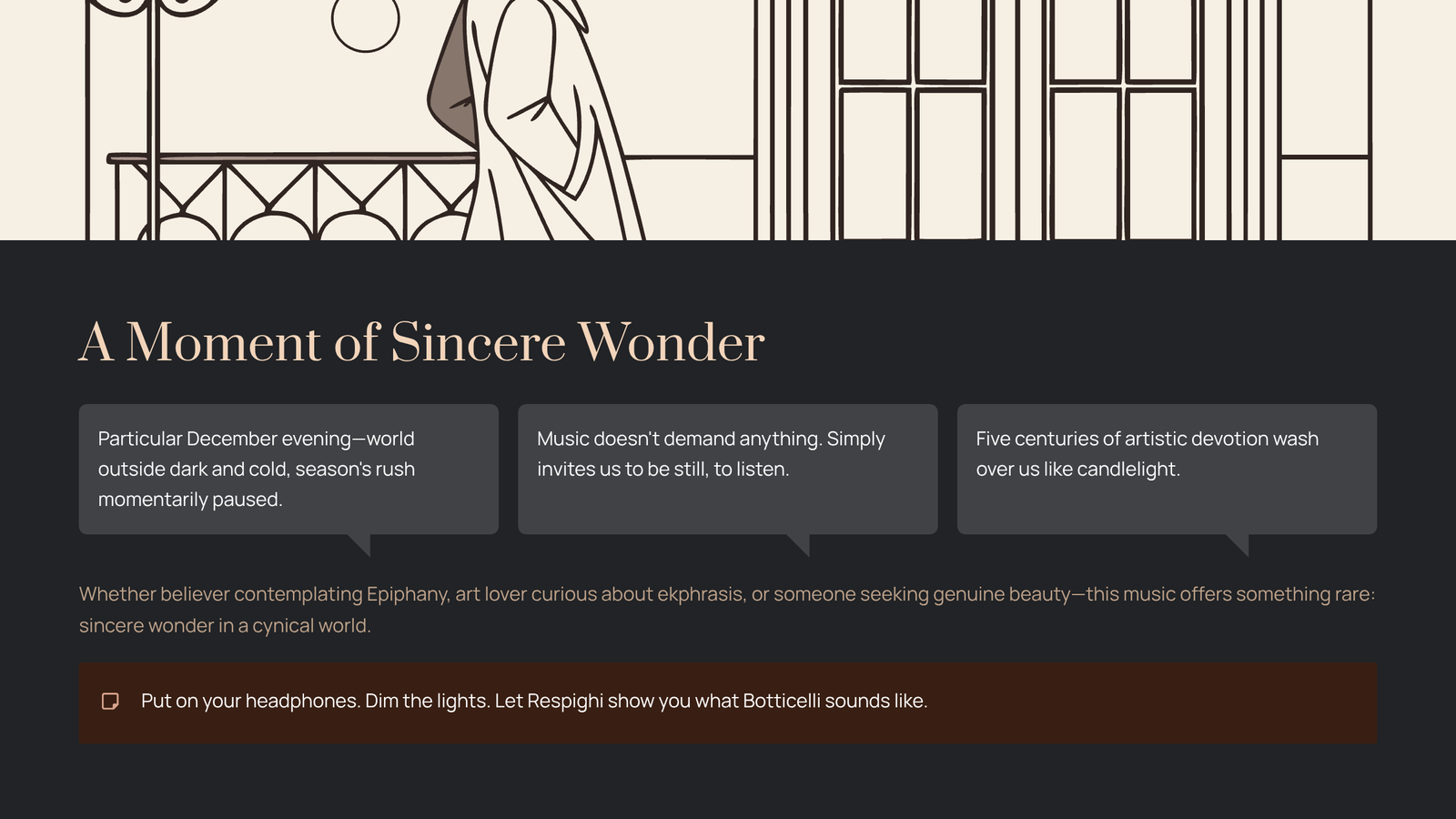Select the "Particular December evening" card
This screenshot has width=1456, height=819.
tap(288, 469)
